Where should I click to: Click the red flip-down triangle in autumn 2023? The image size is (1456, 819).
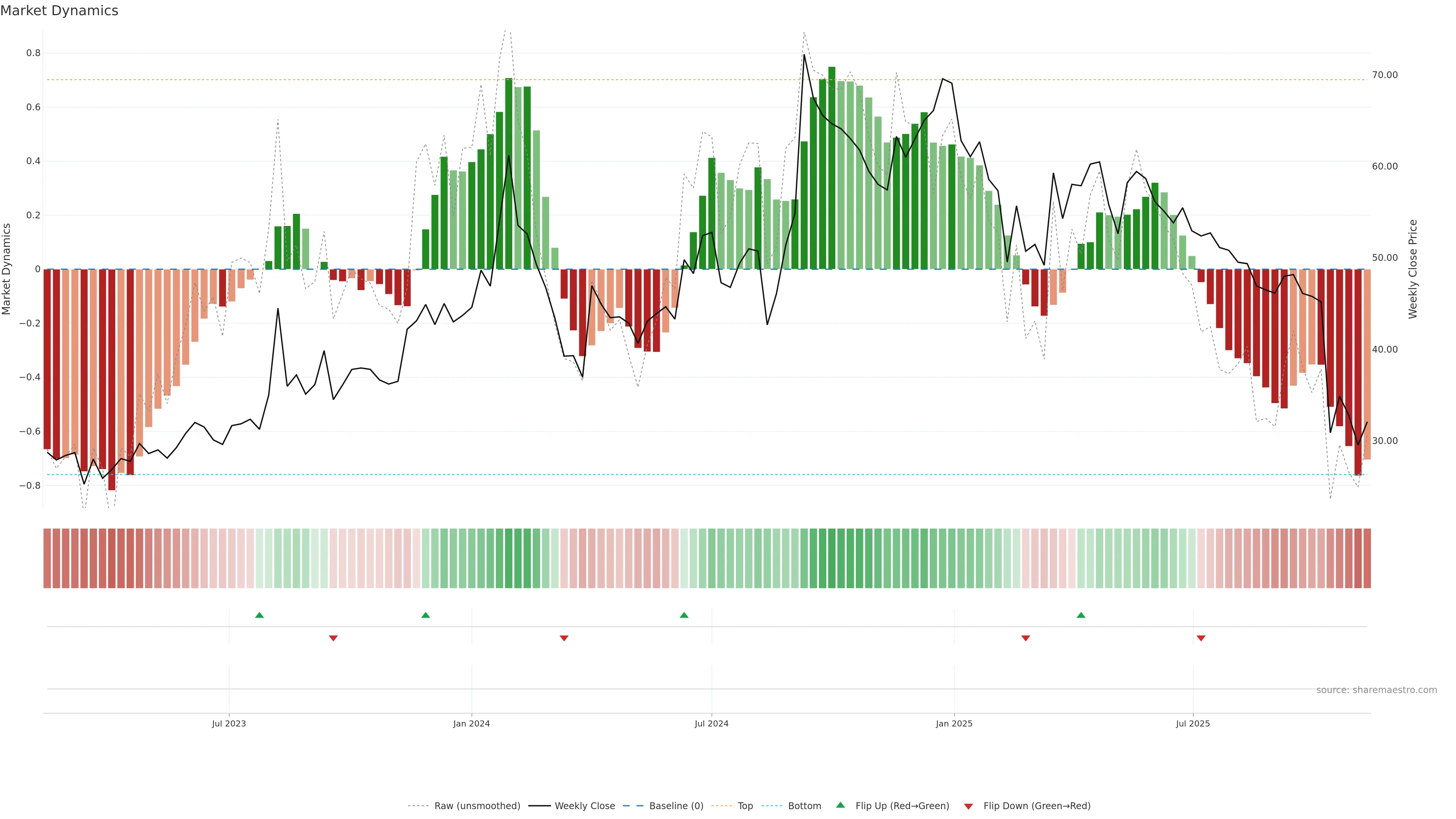coord(334,638)
